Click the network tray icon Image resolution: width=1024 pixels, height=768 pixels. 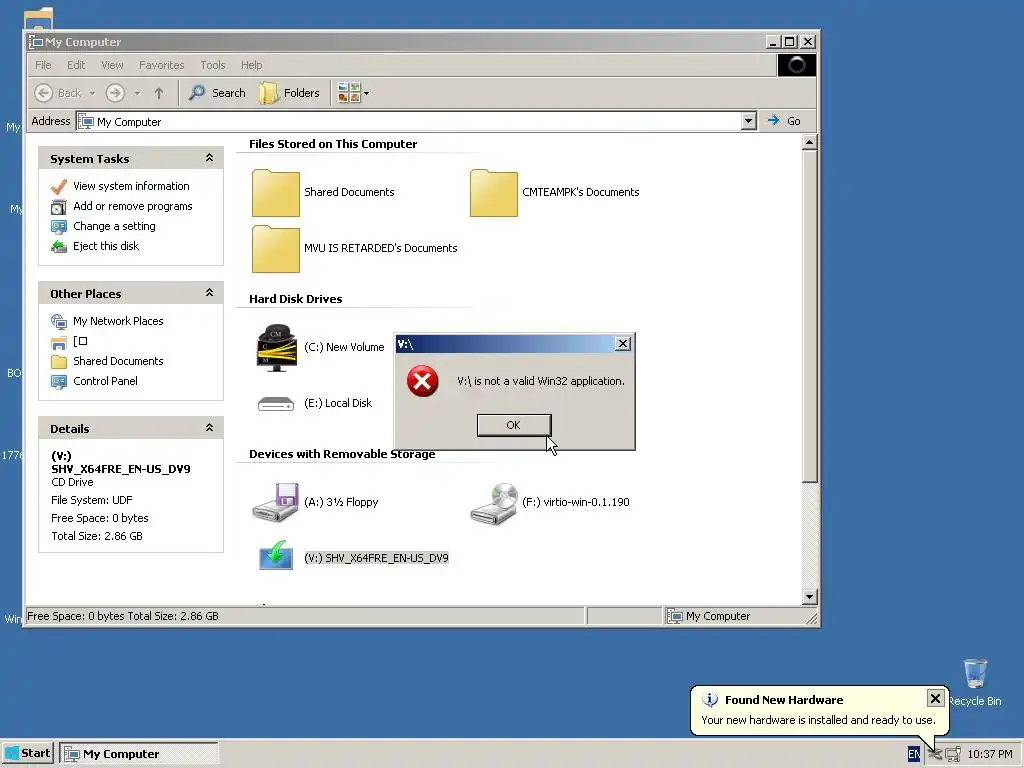[x=953, y=754]
